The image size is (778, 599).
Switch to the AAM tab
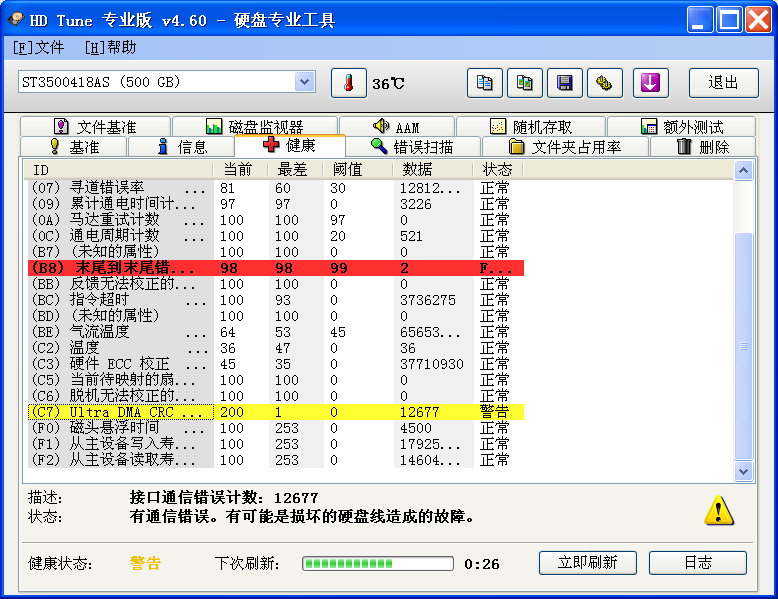tap(396, 127)
